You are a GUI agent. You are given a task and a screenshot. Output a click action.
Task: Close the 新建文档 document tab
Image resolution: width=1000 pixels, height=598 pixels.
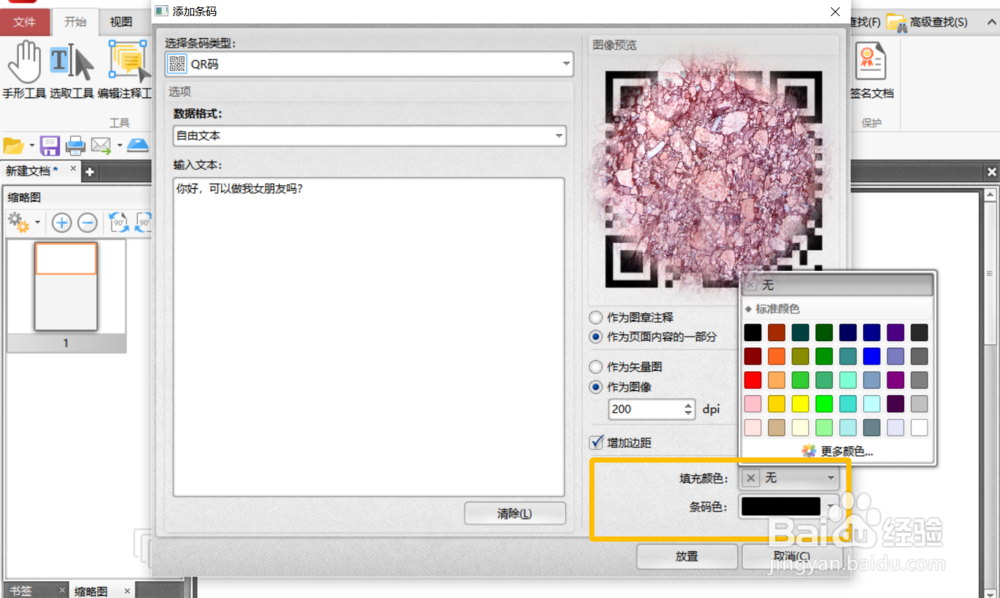click(x=73, y=169)
